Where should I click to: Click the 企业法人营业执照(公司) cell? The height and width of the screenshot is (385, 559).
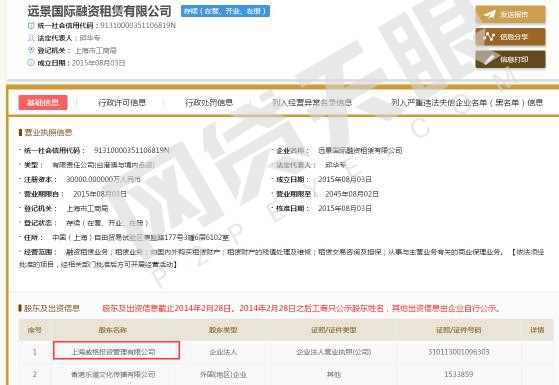click(x=334, y=352)
